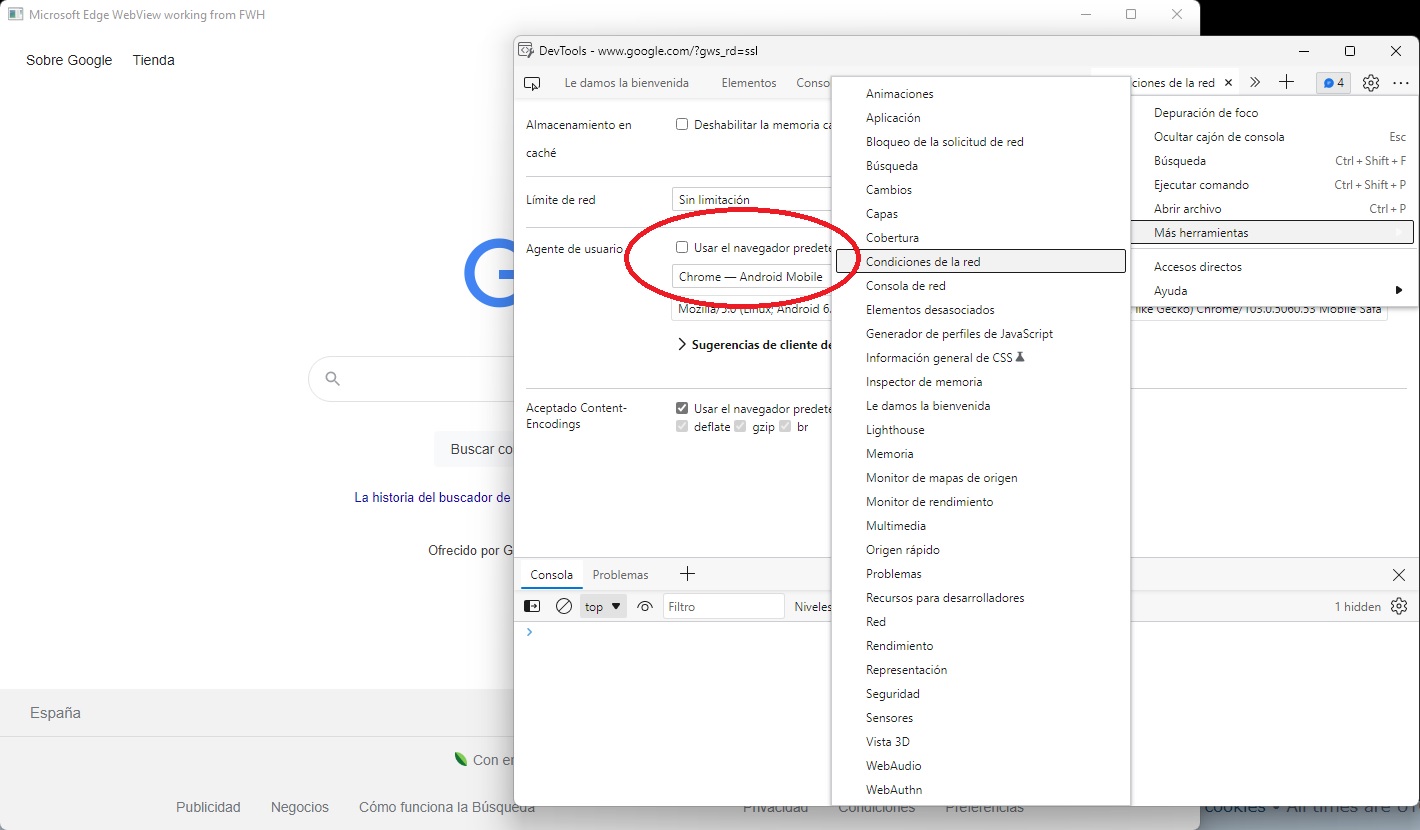Select the Inspect element tool icon
This screenshot has height=830, width=1420.
pos(533,83)
